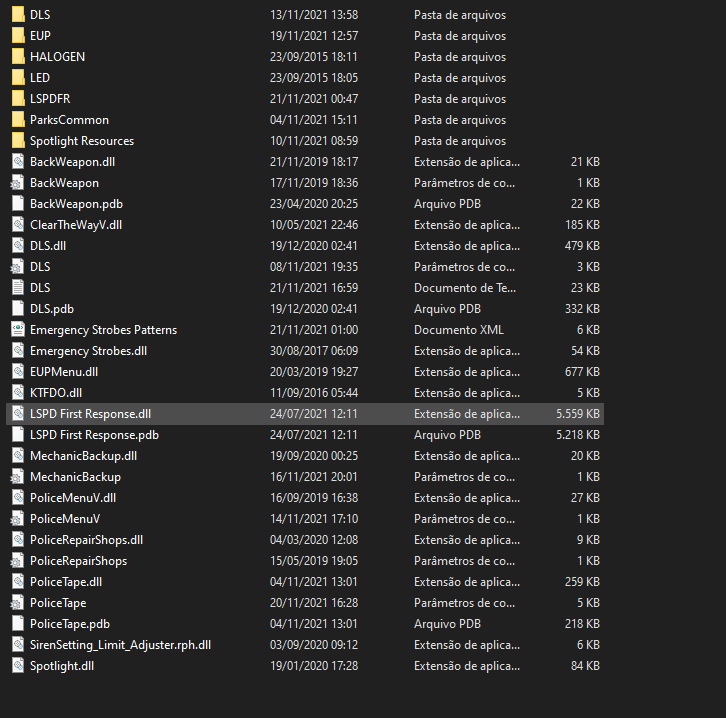Screen dimensions: 726x718
Task: Click the DLS.pdb file name
Action: tap(52, 309)
